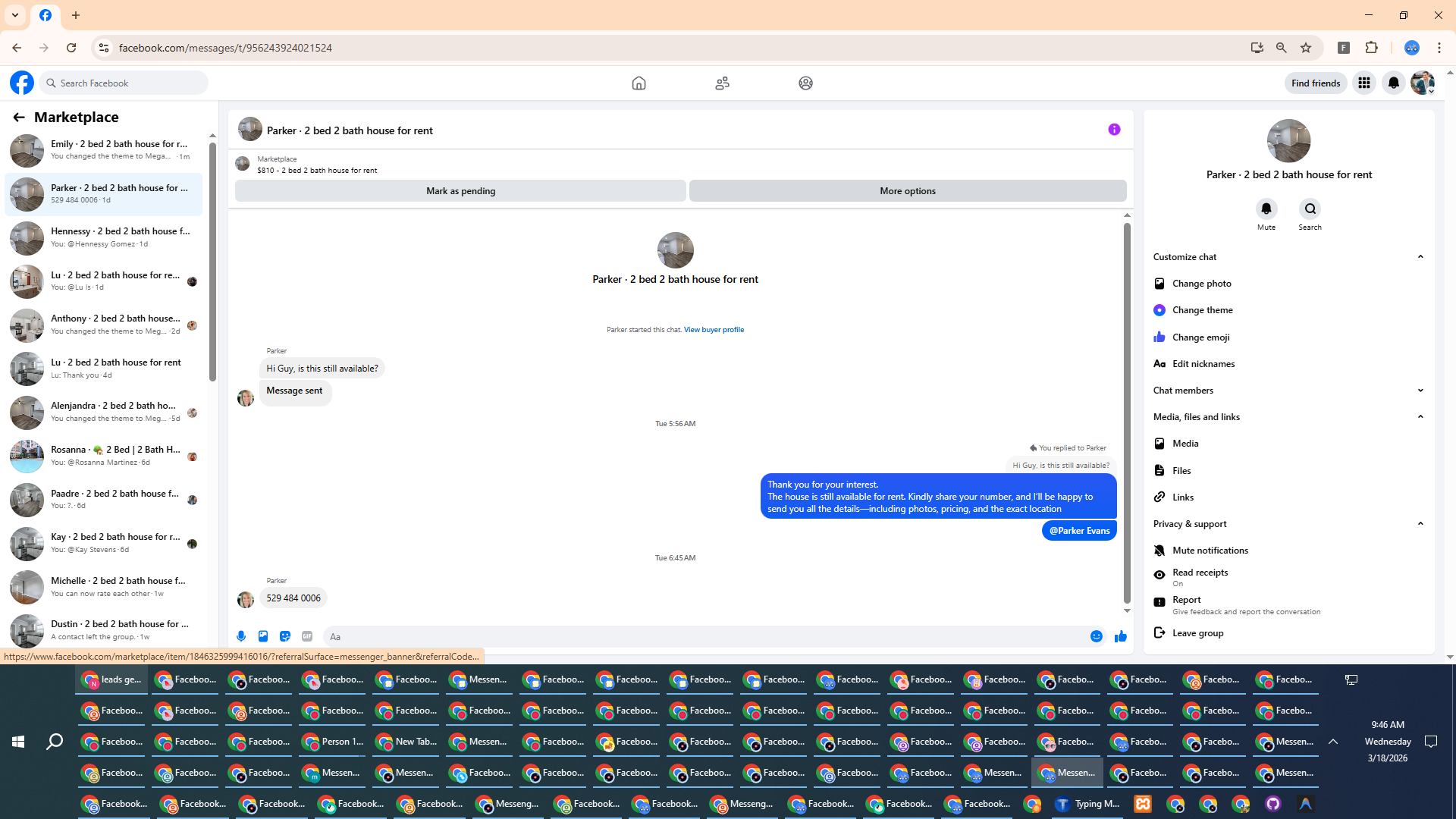Screen dimensions: 1456x819
Task: Collapse the Media, files and links section
Action: [1288, 417]
